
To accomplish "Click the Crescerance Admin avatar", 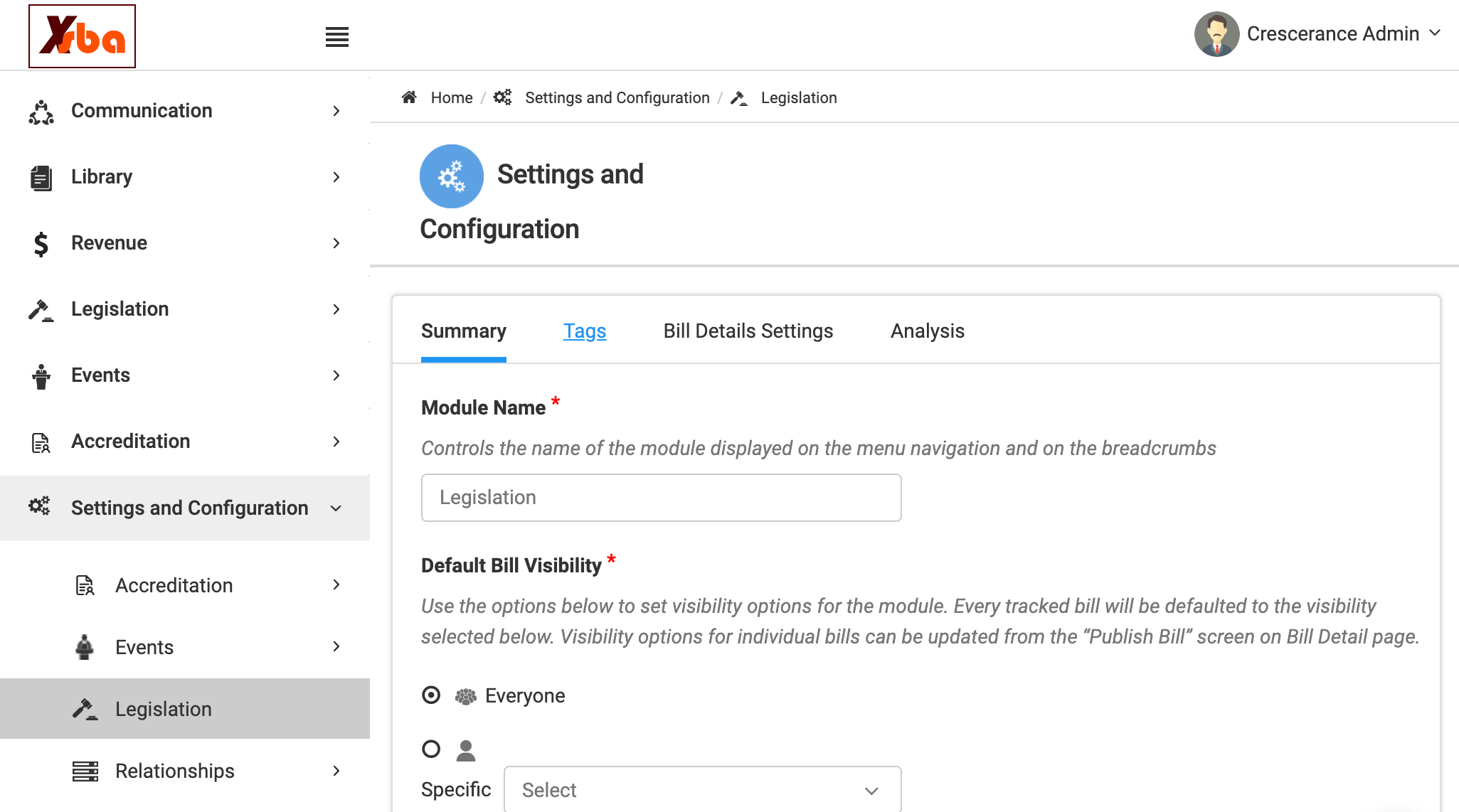I will (1216, 34).
